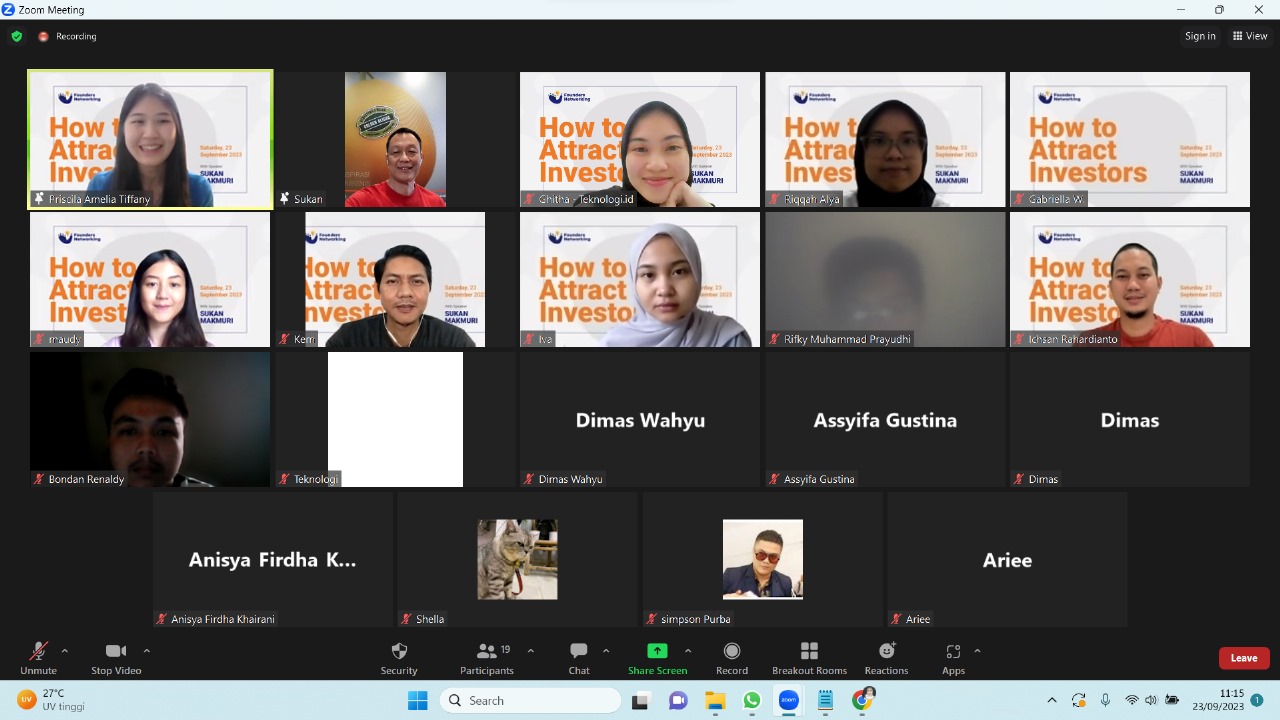This screenshot has height=720, width=1280.
Task: Click the Recording indicator at top left
Action: click(64, 36)
